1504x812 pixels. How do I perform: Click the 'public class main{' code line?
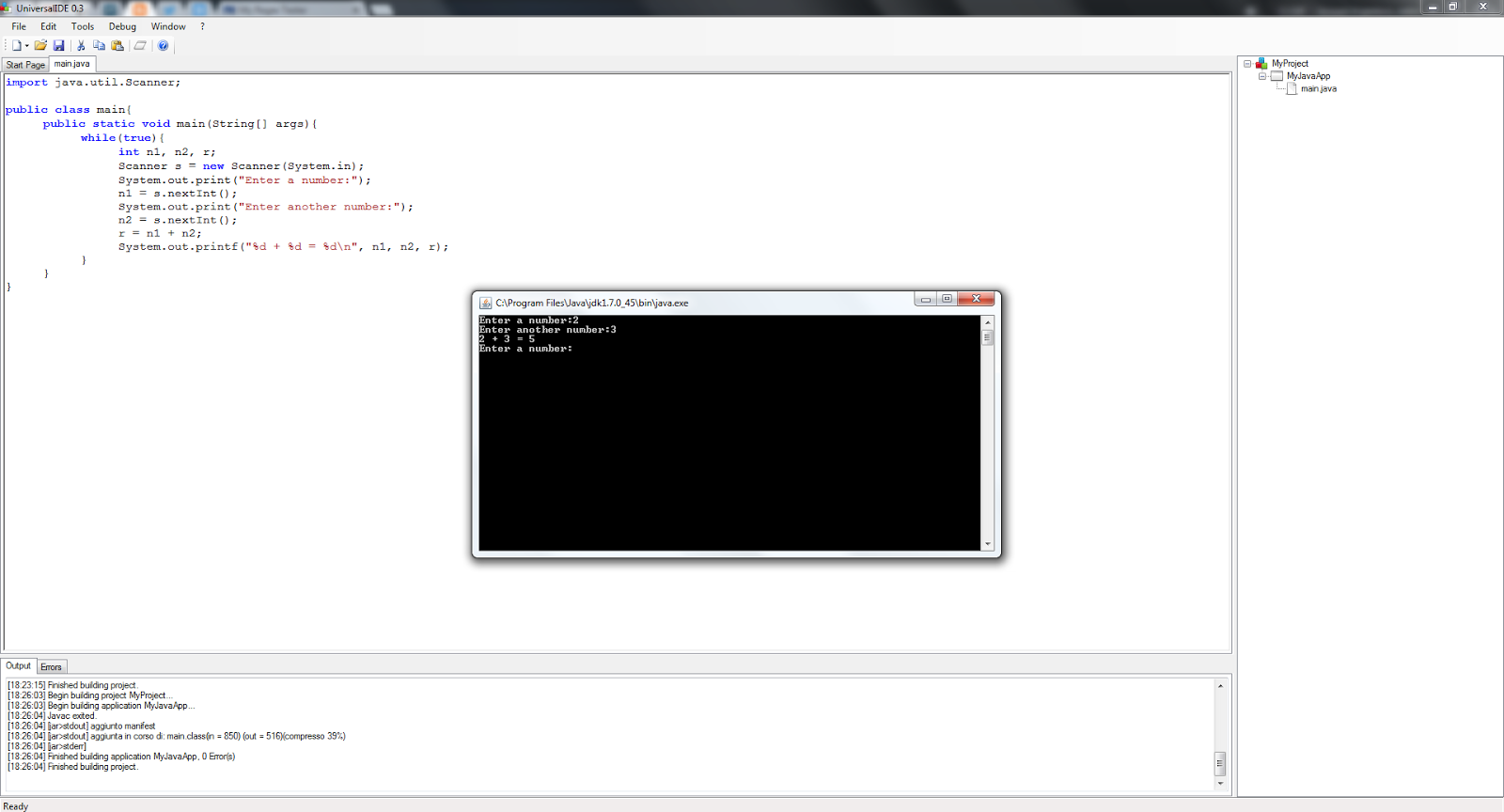tap(69, 110)
